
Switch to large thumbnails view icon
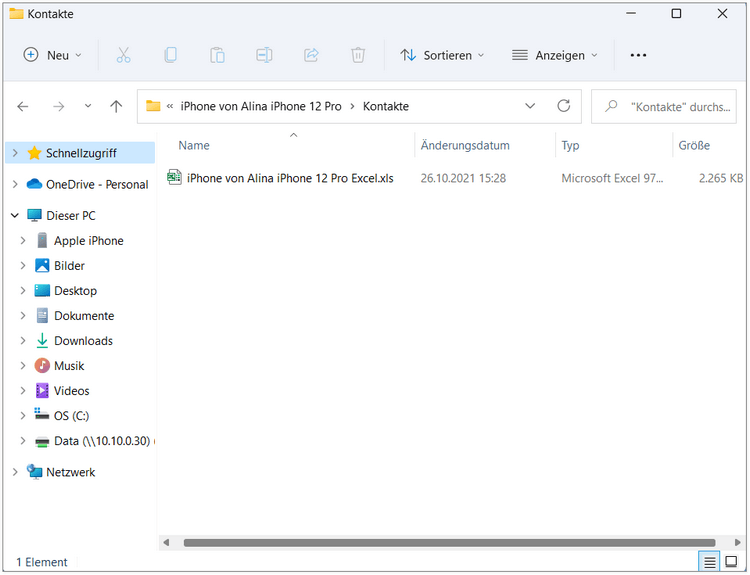731,562
